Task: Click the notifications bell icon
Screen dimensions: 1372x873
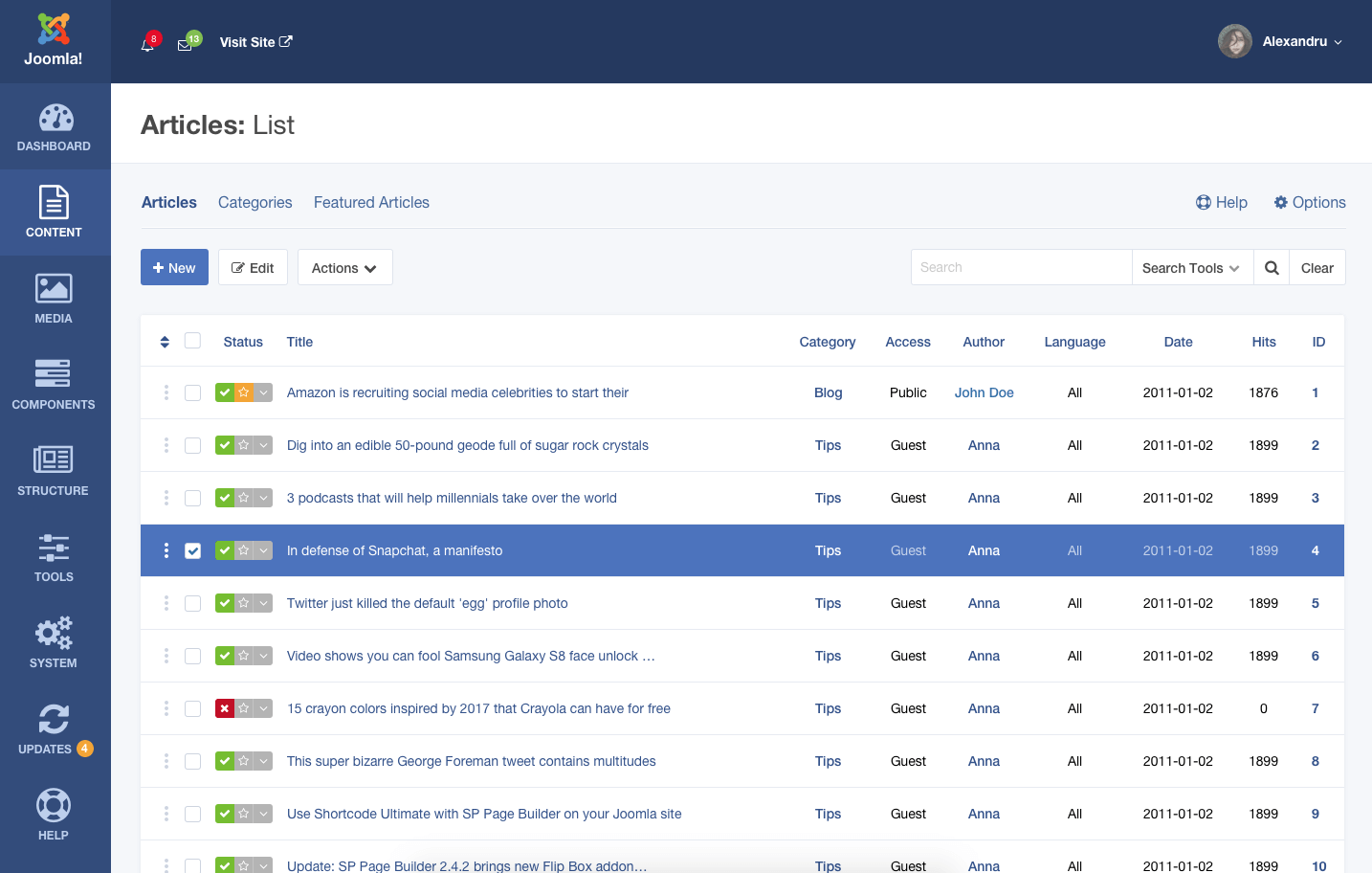Action: click(147, 44)
